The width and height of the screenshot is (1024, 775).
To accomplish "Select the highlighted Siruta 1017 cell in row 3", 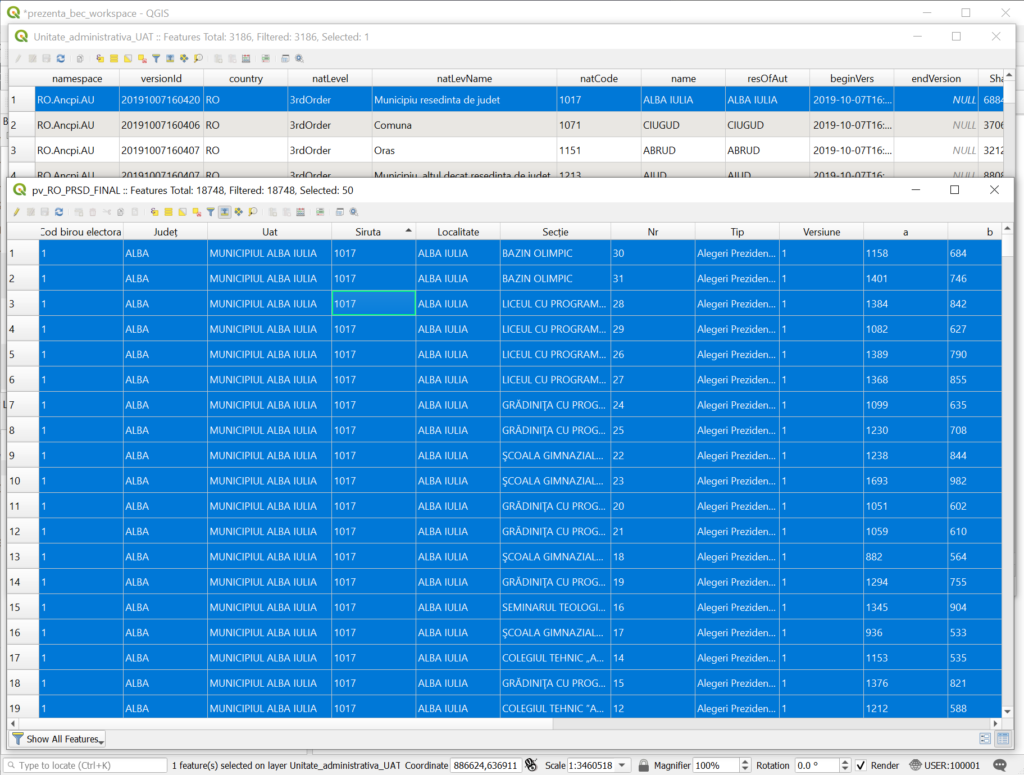I will (x=374, y=304).
